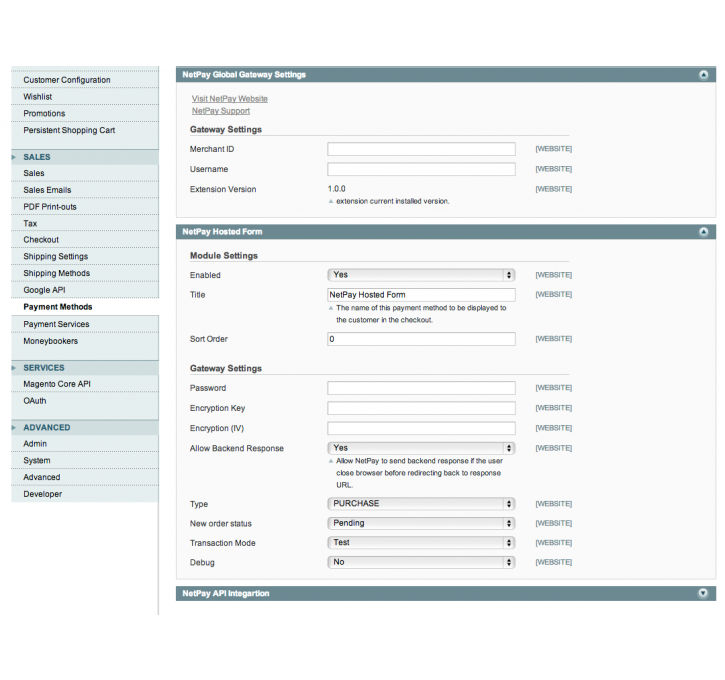Open the Enabled dropdown
The width and height of the screenshot is (725, 680).
(421, 275)
